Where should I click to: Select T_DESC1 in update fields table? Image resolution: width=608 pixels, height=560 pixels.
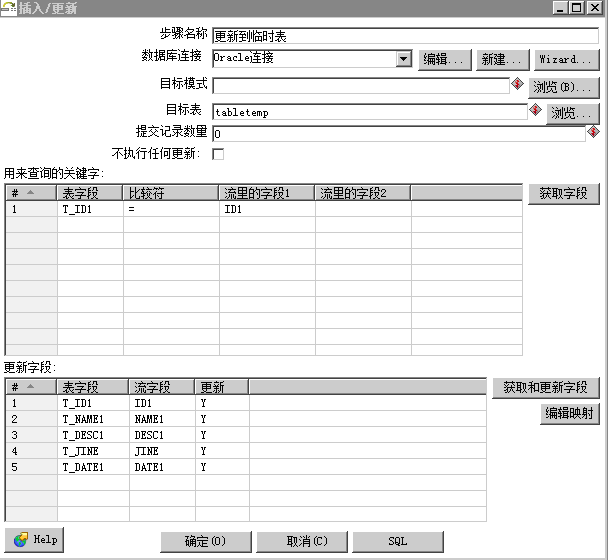(x=93, y=435)
